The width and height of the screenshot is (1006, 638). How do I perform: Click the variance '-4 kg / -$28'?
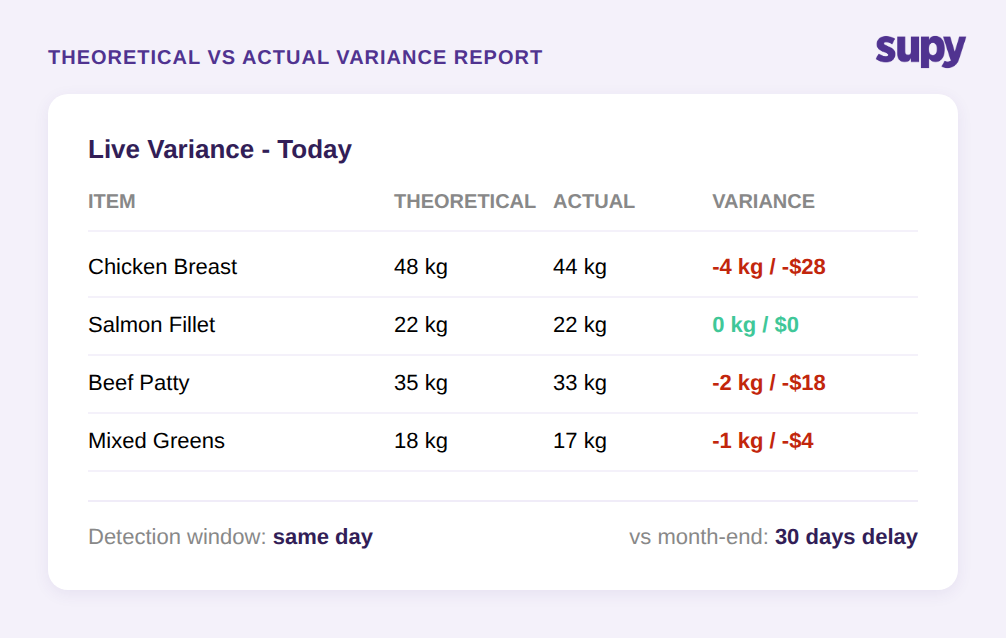pos(769,266)
